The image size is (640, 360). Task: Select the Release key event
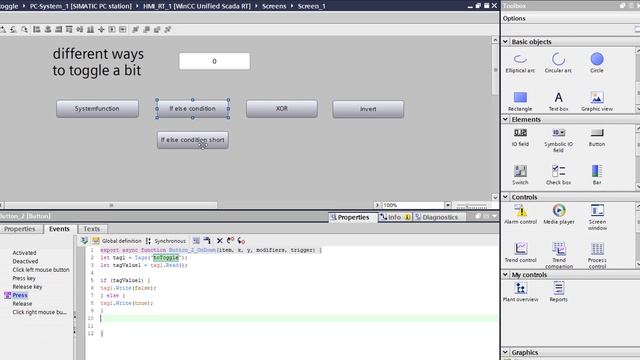coord(27,287)
